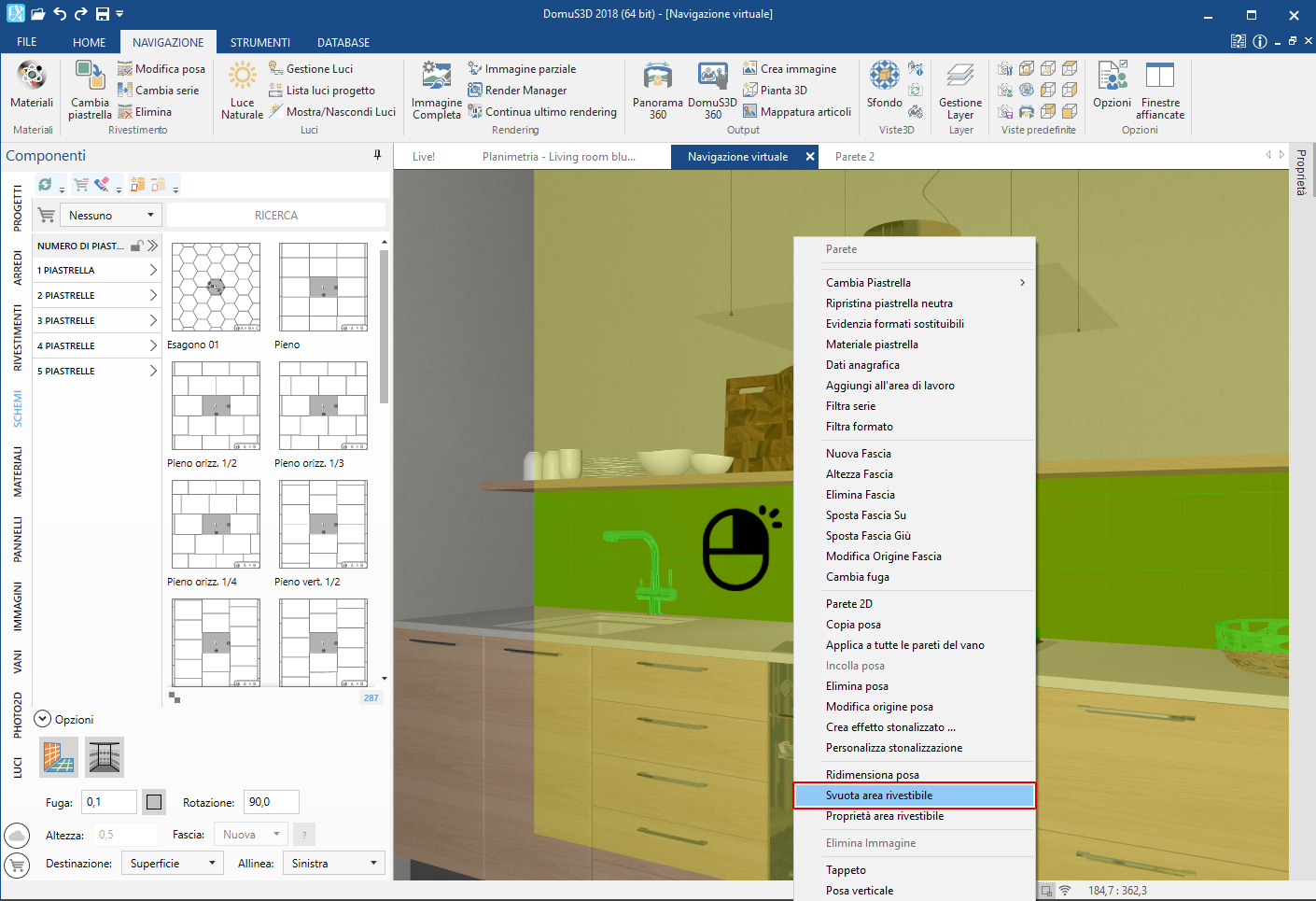Open the Parete 2 document tab

[855, 157]
